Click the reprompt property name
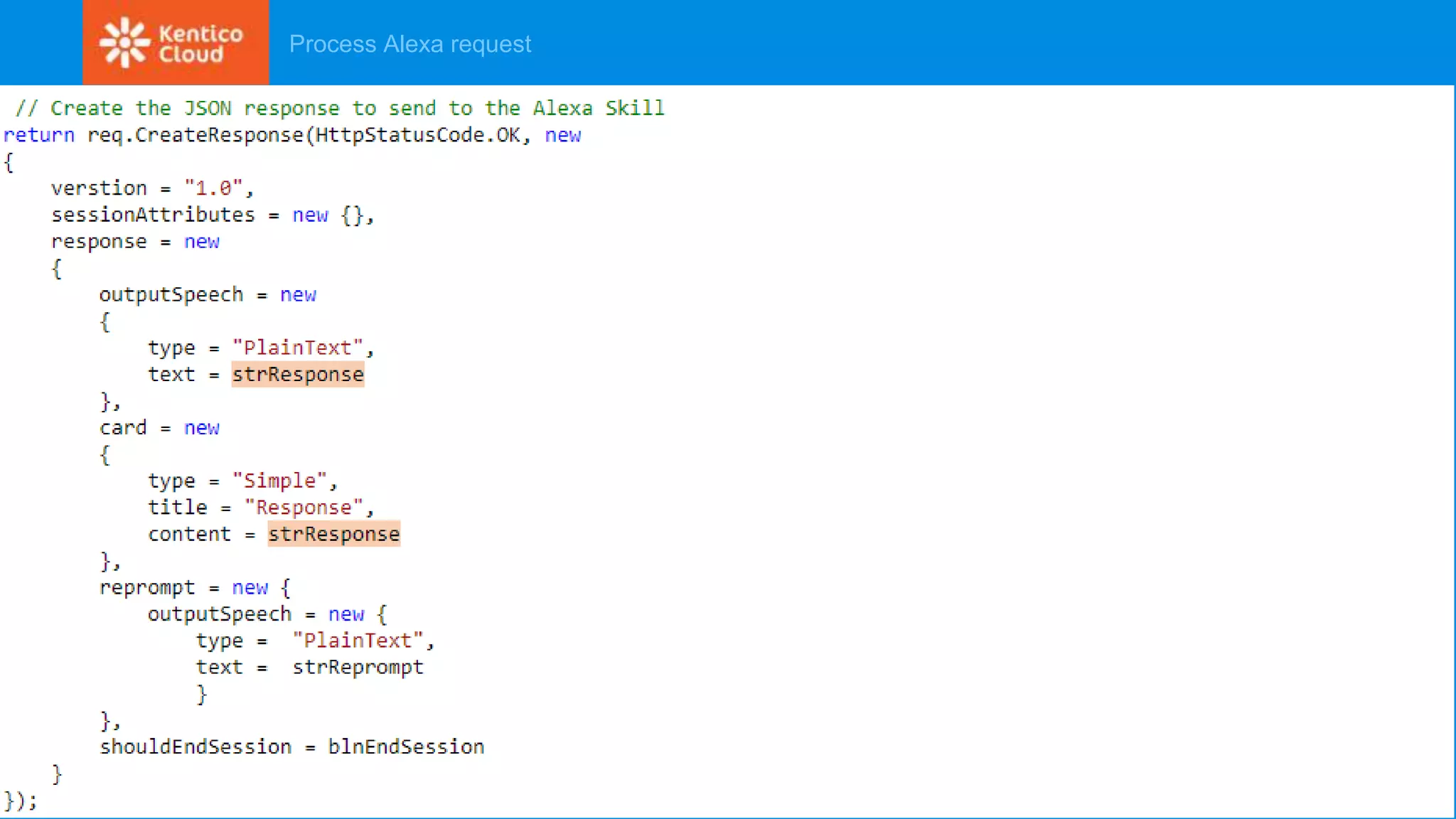Viewport: 1456px width, 819px height. (149, 587)
